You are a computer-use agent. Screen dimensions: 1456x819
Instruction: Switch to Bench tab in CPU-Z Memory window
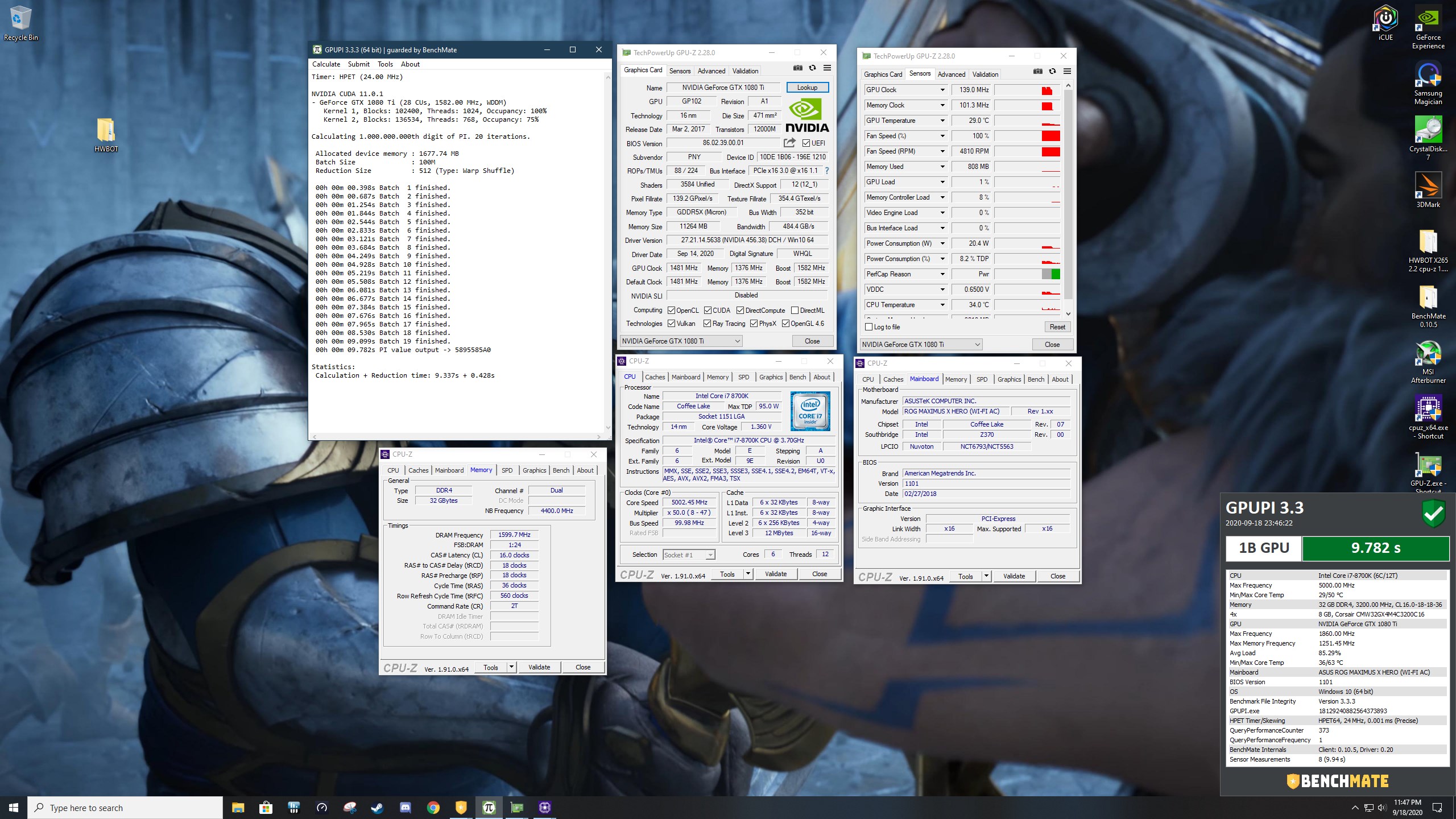[561, 470]
